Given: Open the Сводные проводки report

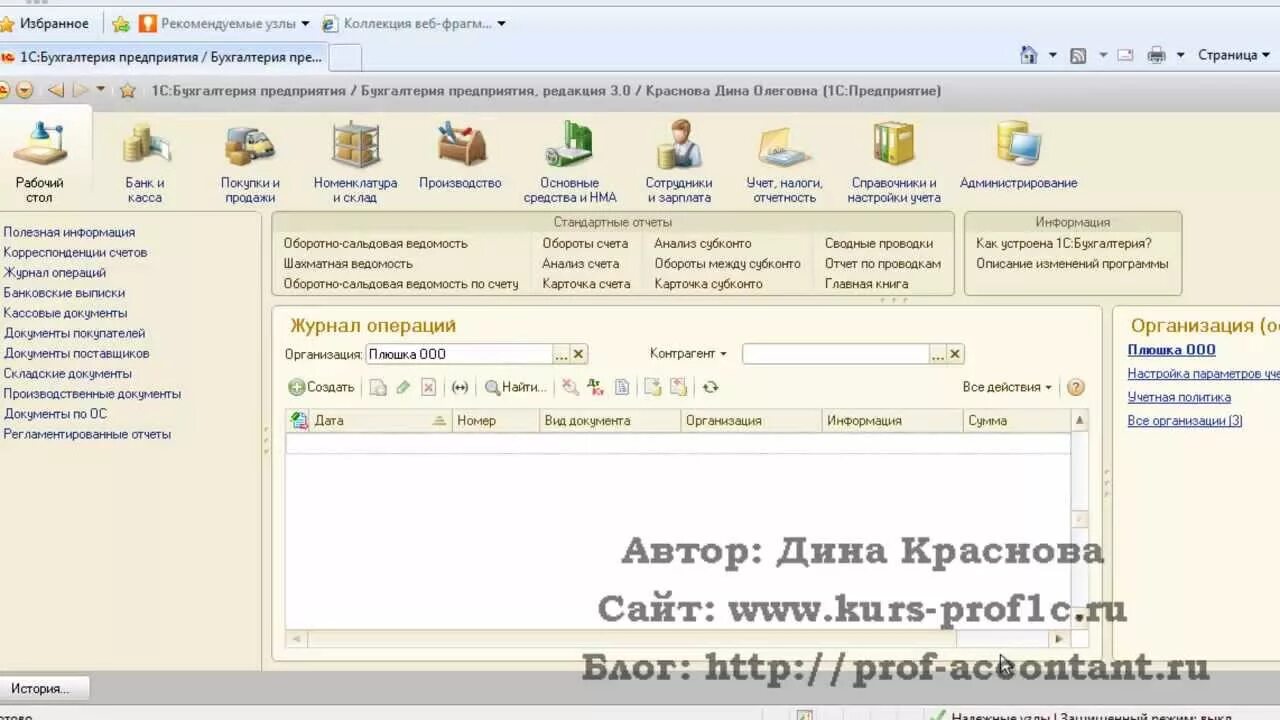Looking at the screenshot, I should tap(879, 243).
